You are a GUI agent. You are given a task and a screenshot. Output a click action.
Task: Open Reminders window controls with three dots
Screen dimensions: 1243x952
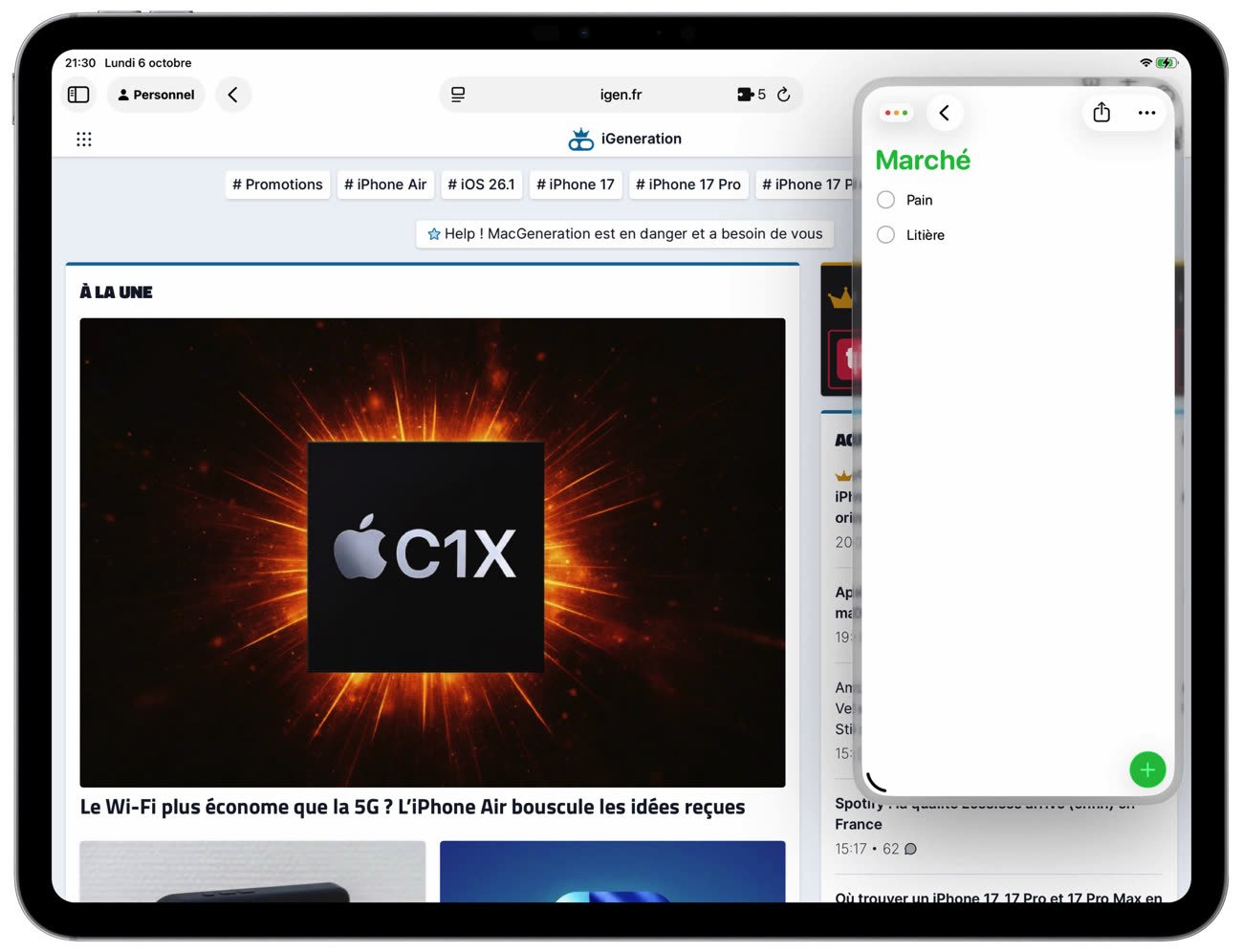(x=896, y=113)
